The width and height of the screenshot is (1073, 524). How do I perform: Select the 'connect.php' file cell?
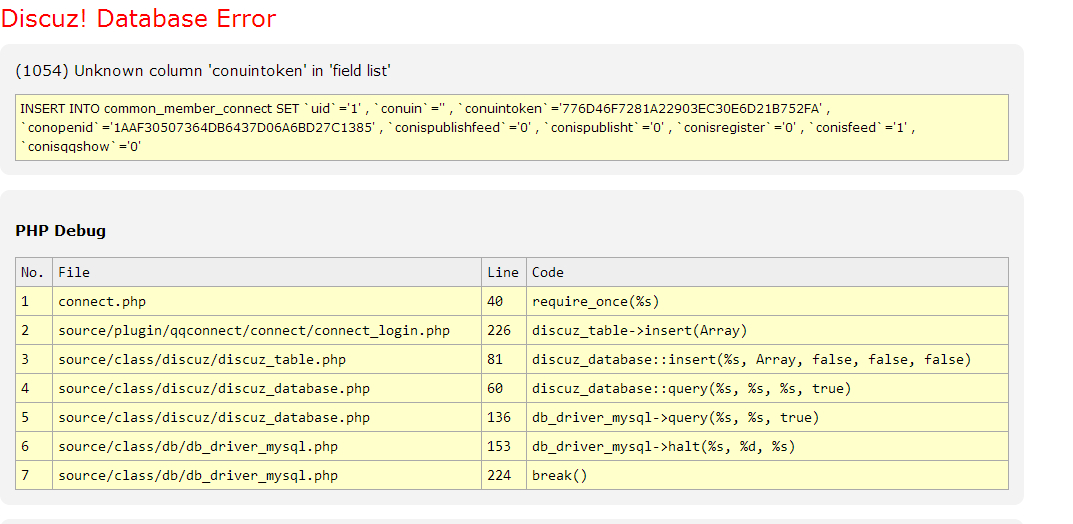(x=267, y=301)
